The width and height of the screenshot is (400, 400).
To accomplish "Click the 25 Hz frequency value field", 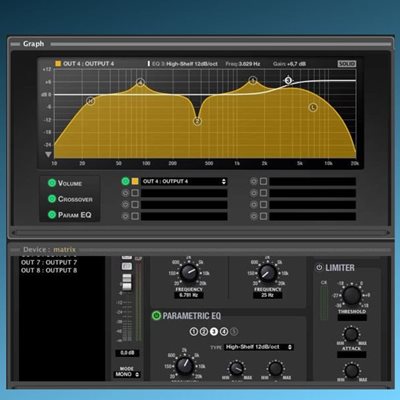I will [267, 295].
